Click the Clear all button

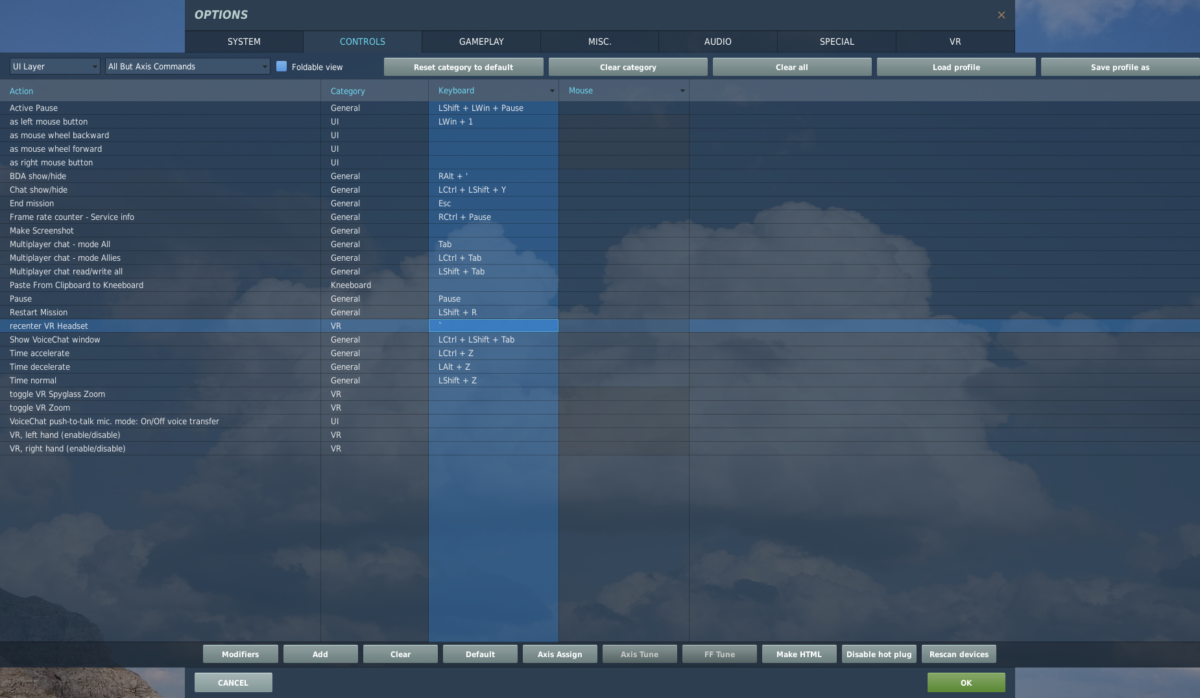pyautogui.click(x=791, y=66)
